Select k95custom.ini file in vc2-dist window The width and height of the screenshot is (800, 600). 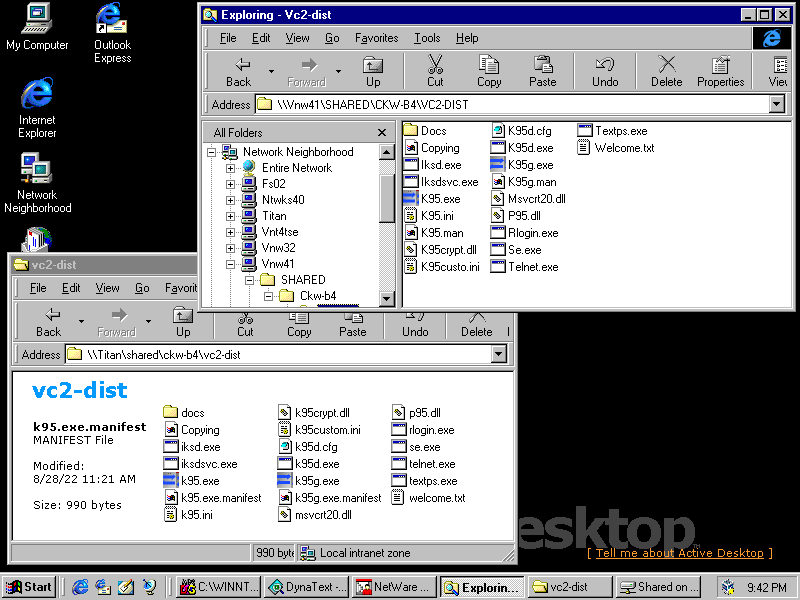coord(319,430)
